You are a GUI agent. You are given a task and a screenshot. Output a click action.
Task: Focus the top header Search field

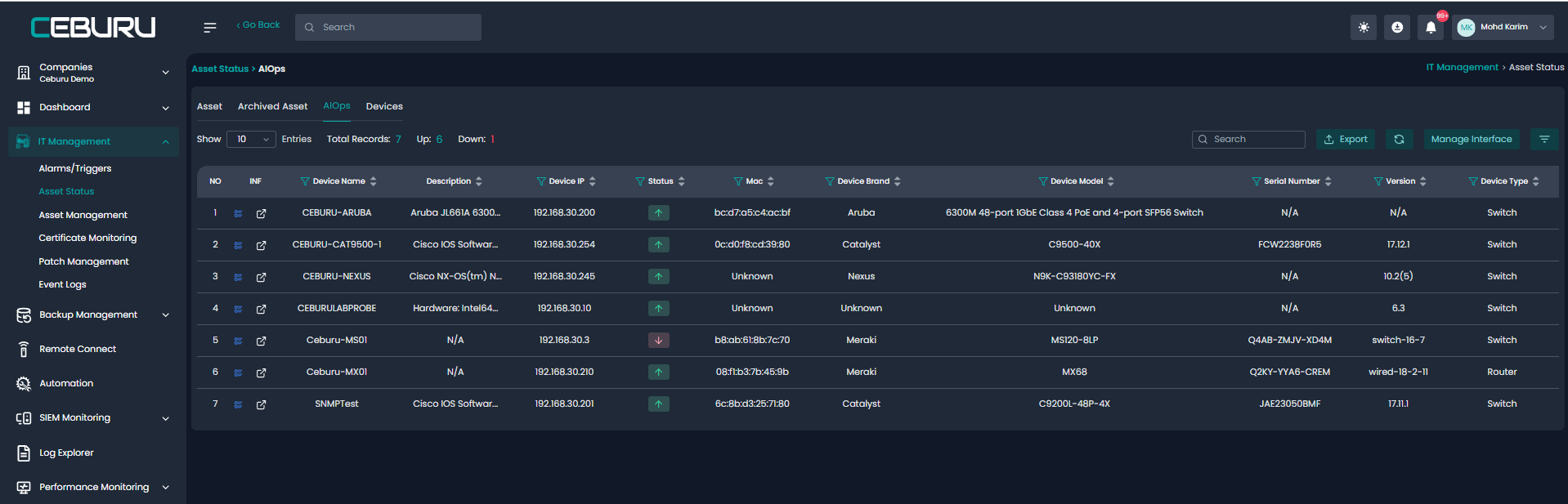tap(388, 27)
